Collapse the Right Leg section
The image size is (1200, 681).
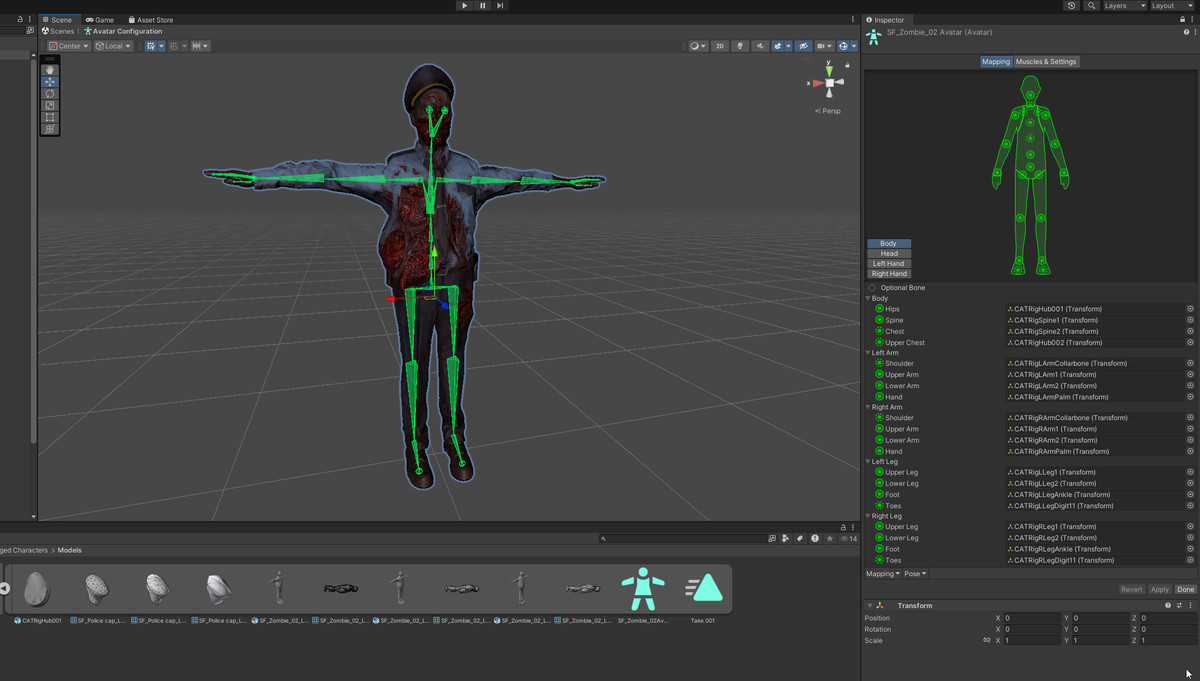[868, 516]
